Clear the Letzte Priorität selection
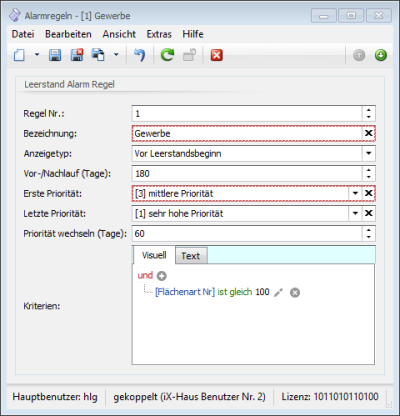The image size is (400, 416). 368,213
